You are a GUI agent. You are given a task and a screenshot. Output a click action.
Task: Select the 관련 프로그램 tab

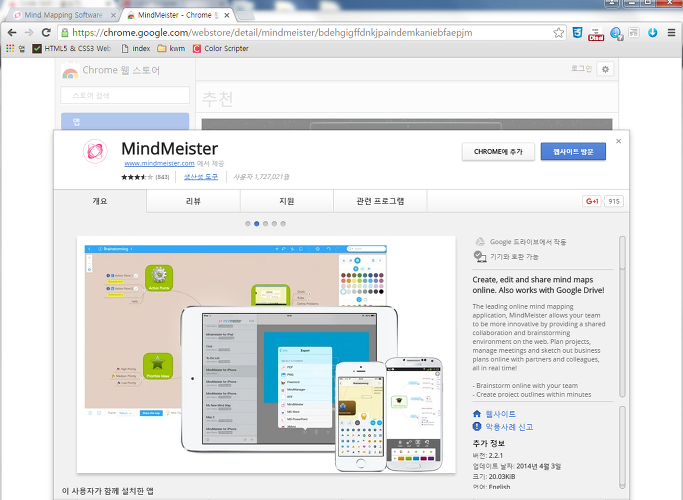pos(380,201)
